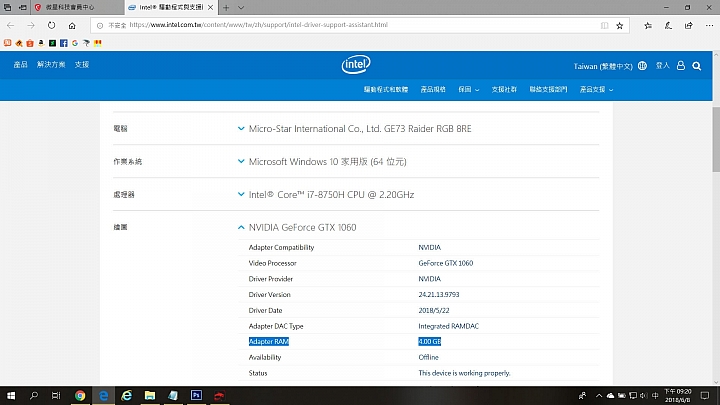
Task: Open the 產品 menu on Intel header
Action: (x=20, y=65)
